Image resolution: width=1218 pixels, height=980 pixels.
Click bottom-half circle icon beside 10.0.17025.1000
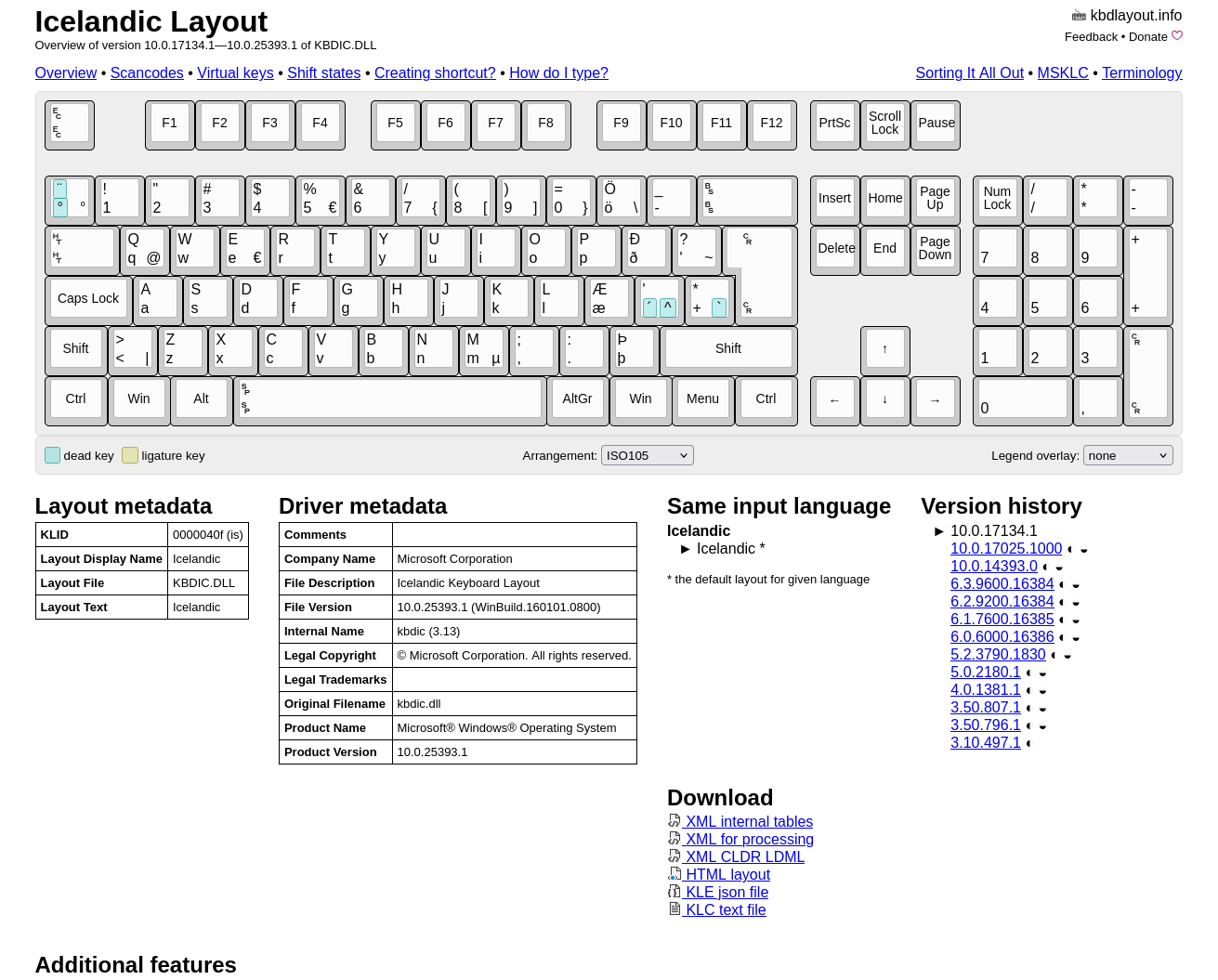(1084, 550)
